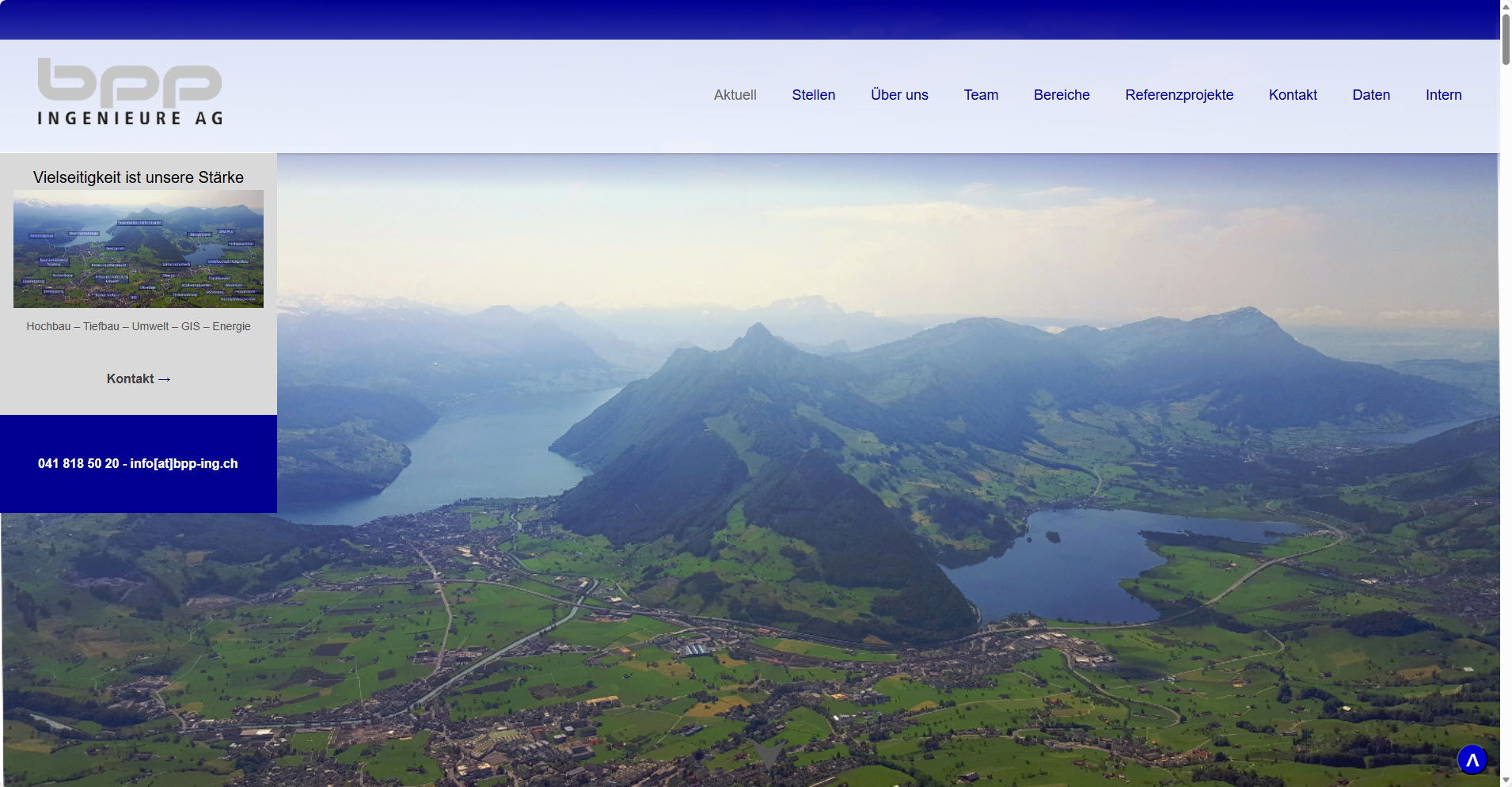Screen dimensions: 1512x787
Task: Click the "Vielseitigkeit ist unsere Stärke" heading
Action: 139,177
